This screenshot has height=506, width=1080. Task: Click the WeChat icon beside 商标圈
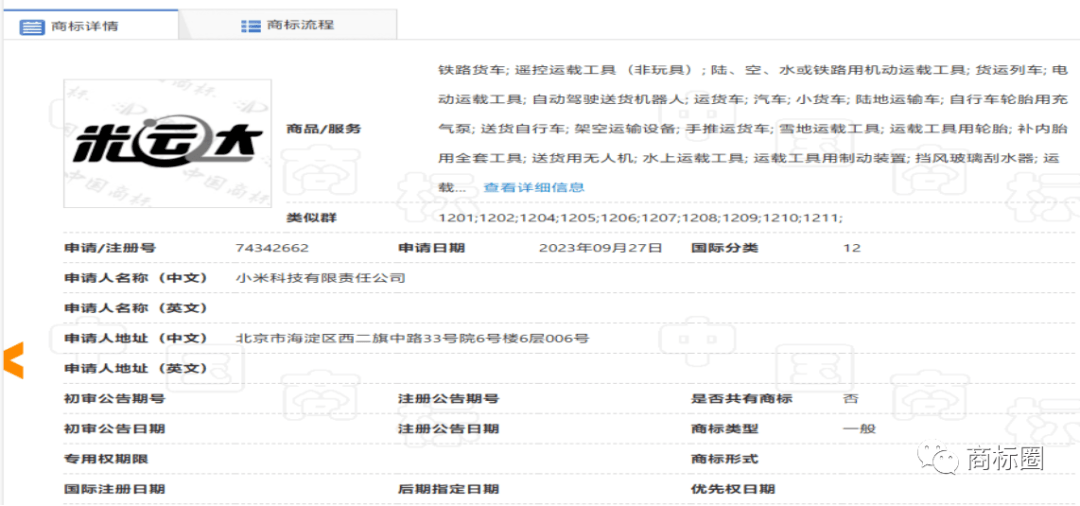(x=936, y=457)
